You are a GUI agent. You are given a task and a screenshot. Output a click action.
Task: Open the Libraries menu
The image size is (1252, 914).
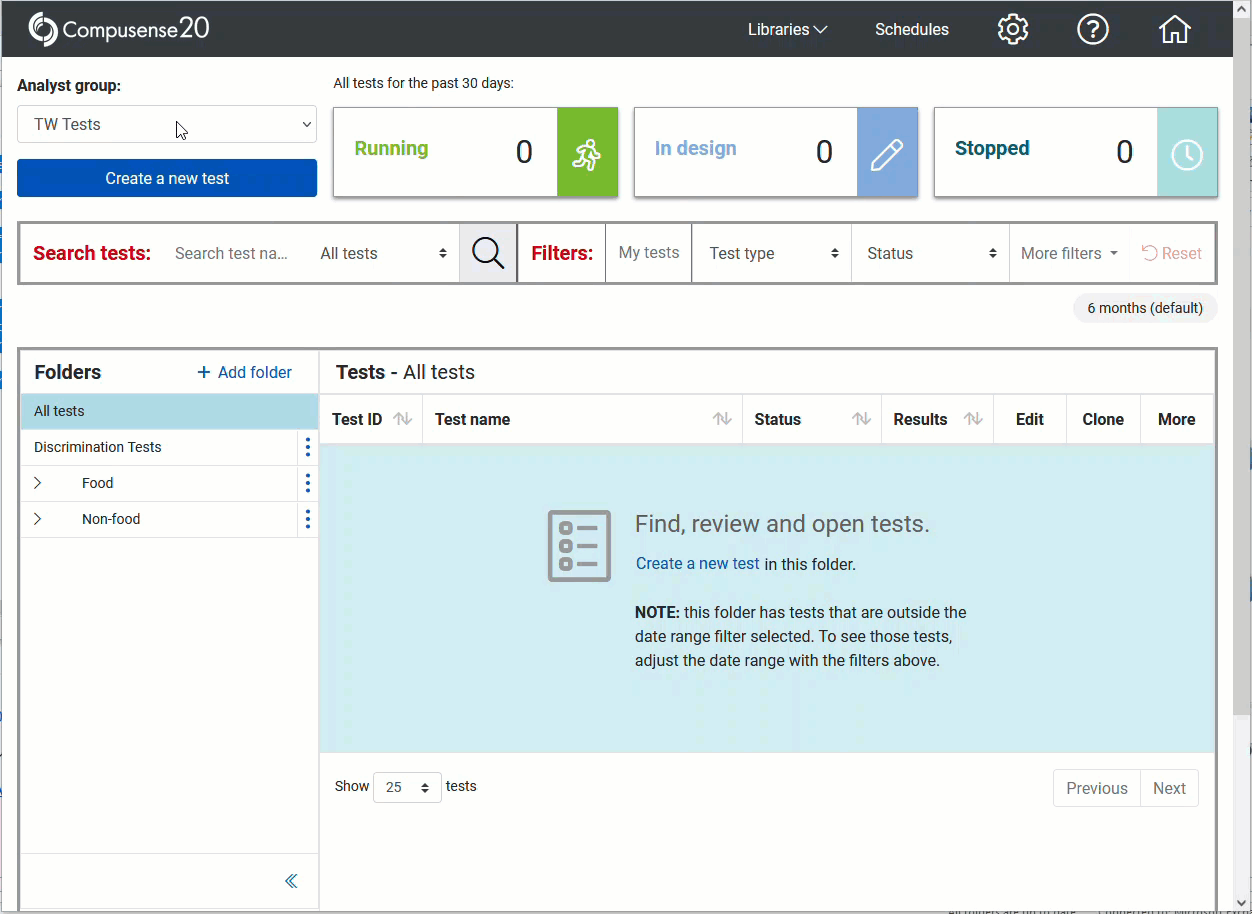(788, 29)
